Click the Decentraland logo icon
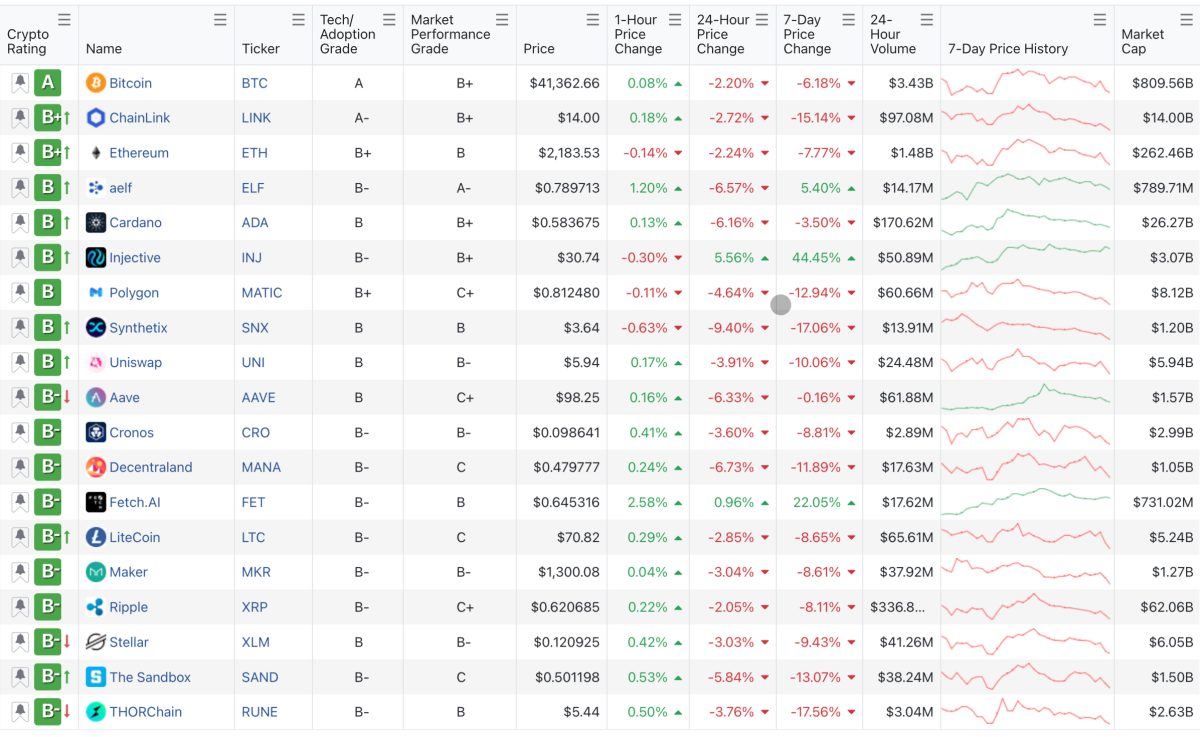This screenshot has height=737, width=1200. pyautogui.click(x=96, y=467)
